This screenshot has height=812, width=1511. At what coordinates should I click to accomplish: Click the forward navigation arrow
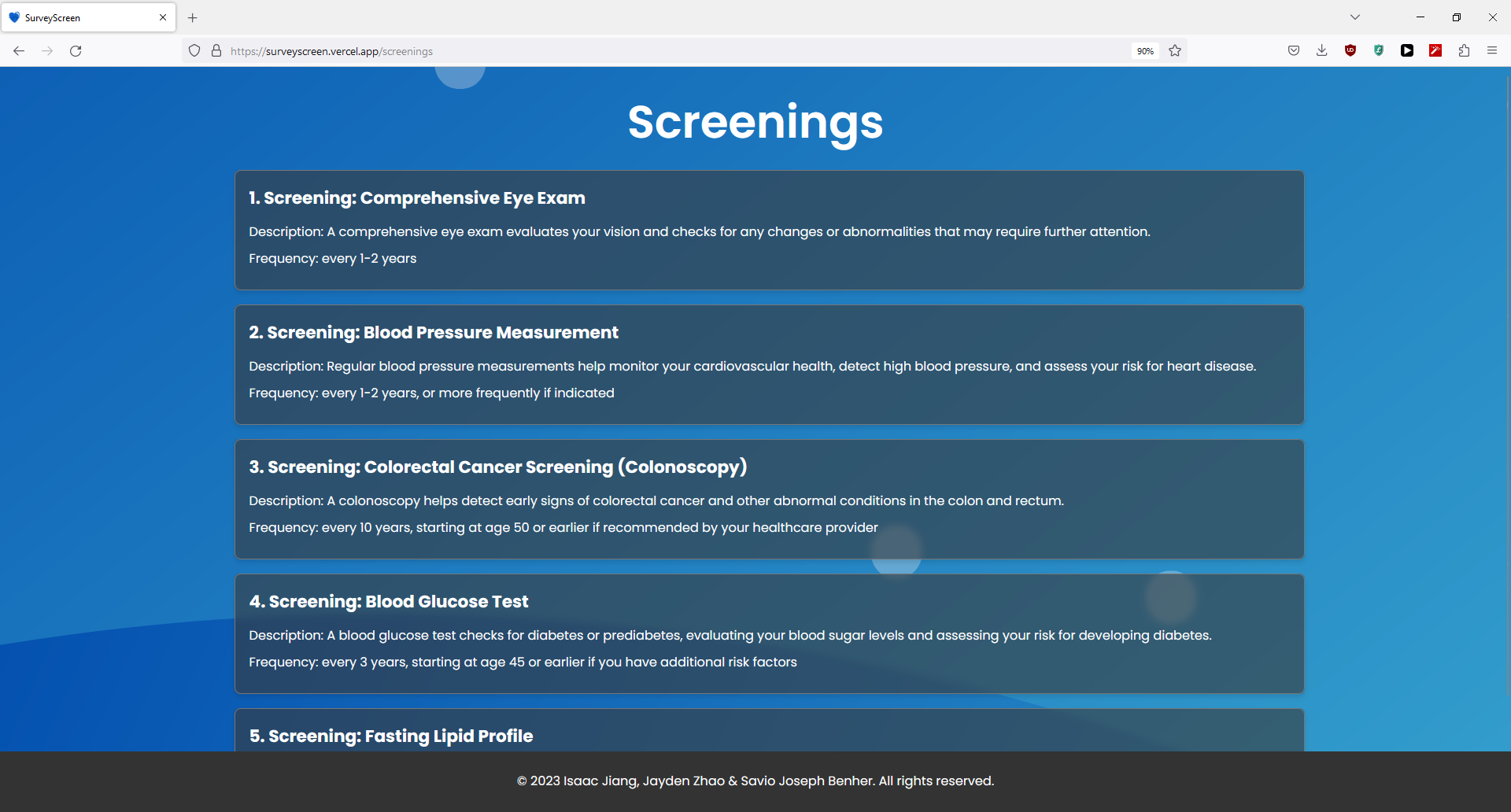(x=47, y=51)
